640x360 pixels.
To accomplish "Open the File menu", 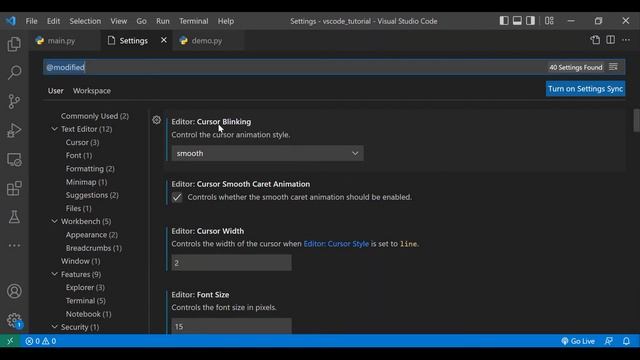I will tap(31, 21).
